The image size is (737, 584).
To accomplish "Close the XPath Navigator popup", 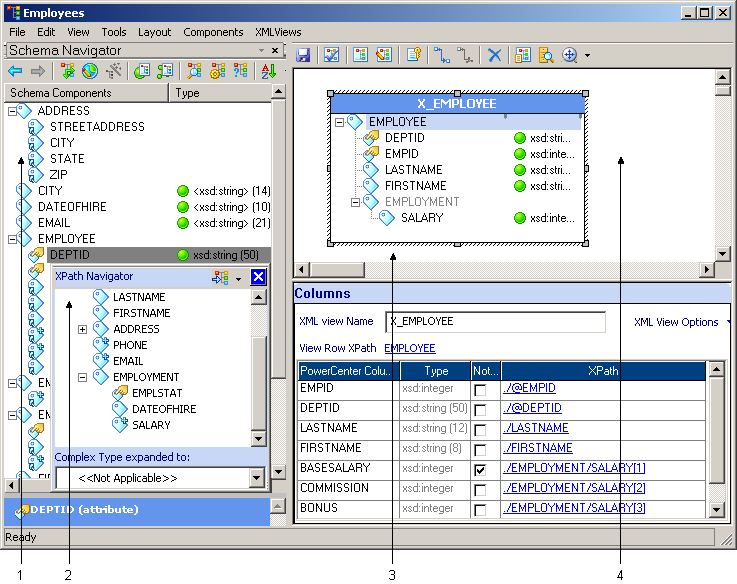I will (257, 277).
